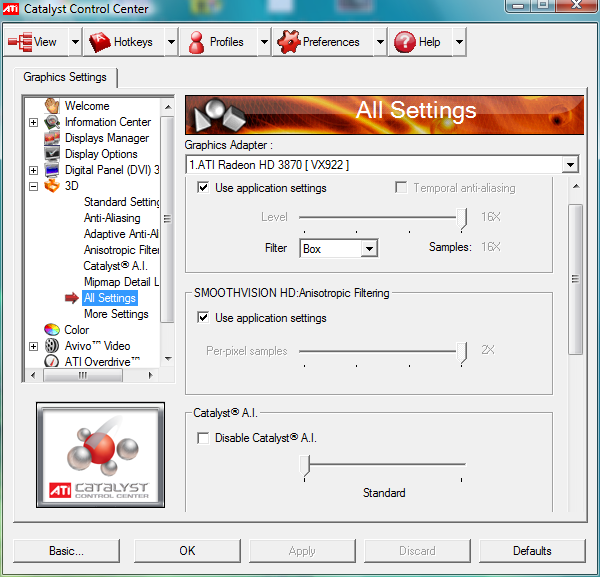Click the Avivo Video reel icon
The width and height of the screenshot is (600, 577).
click(52, 346)
